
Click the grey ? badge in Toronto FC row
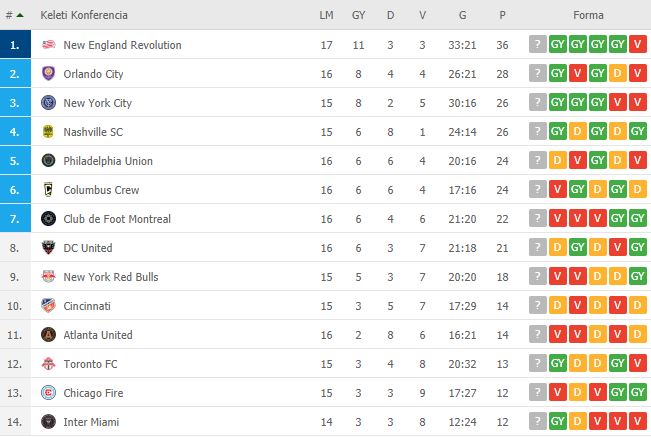point(538,364)
